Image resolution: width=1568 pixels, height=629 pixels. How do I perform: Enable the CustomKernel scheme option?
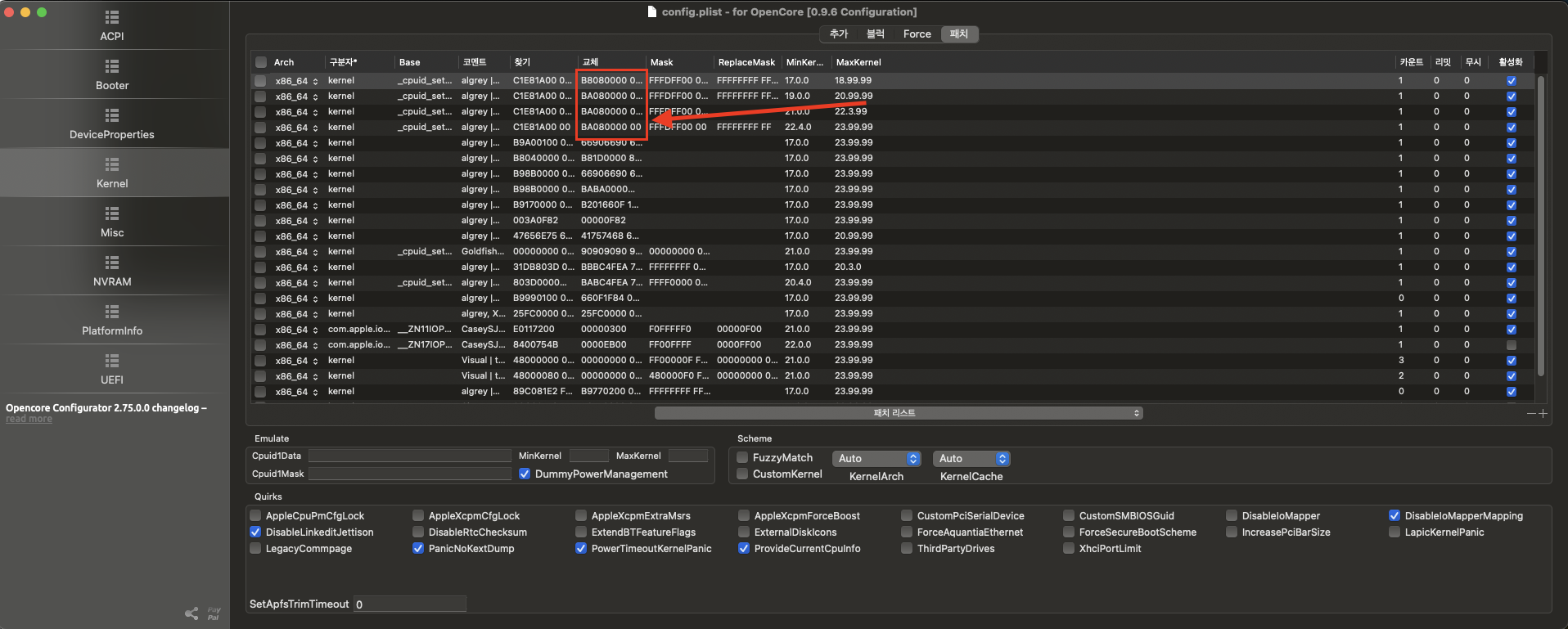pos(742,474)
